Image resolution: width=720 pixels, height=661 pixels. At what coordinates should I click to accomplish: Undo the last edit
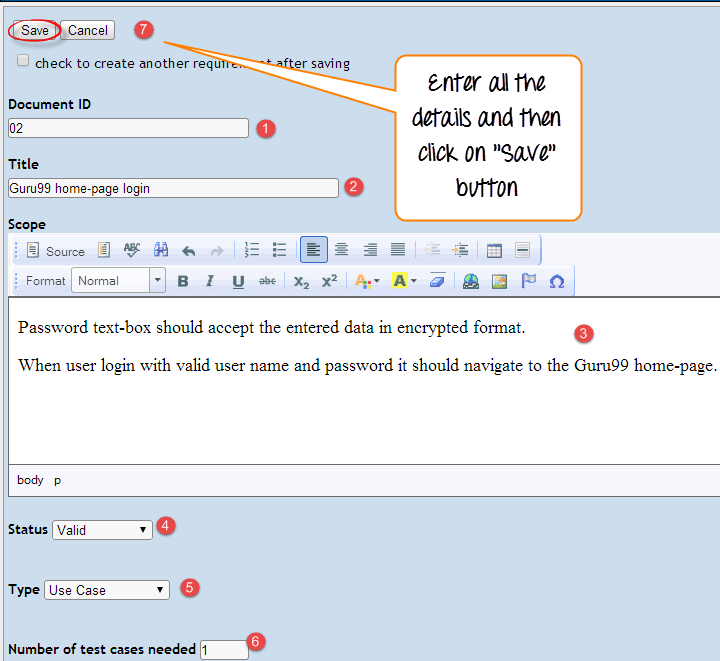tap(189, 251)
